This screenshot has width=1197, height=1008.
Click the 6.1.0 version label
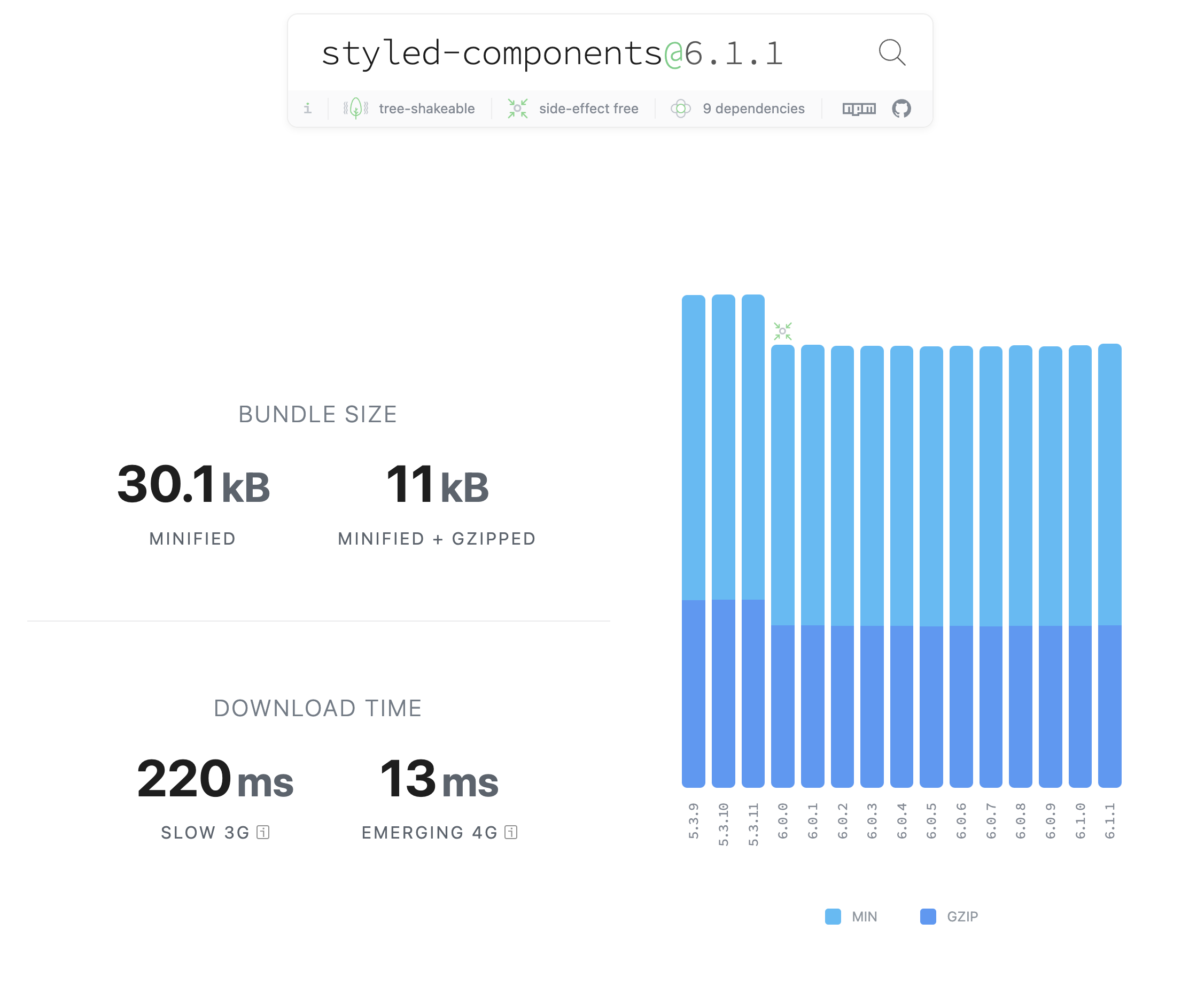point(1079,820)
